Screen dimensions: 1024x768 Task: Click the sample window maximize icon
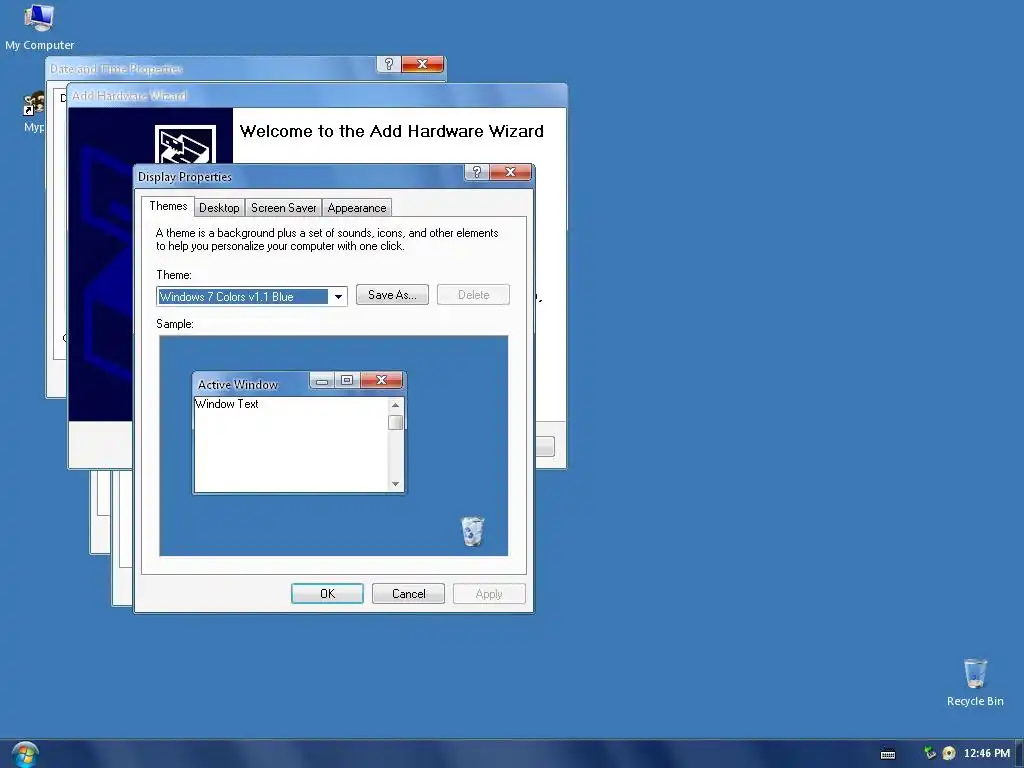pyautogui.click(x=347, y=380)
